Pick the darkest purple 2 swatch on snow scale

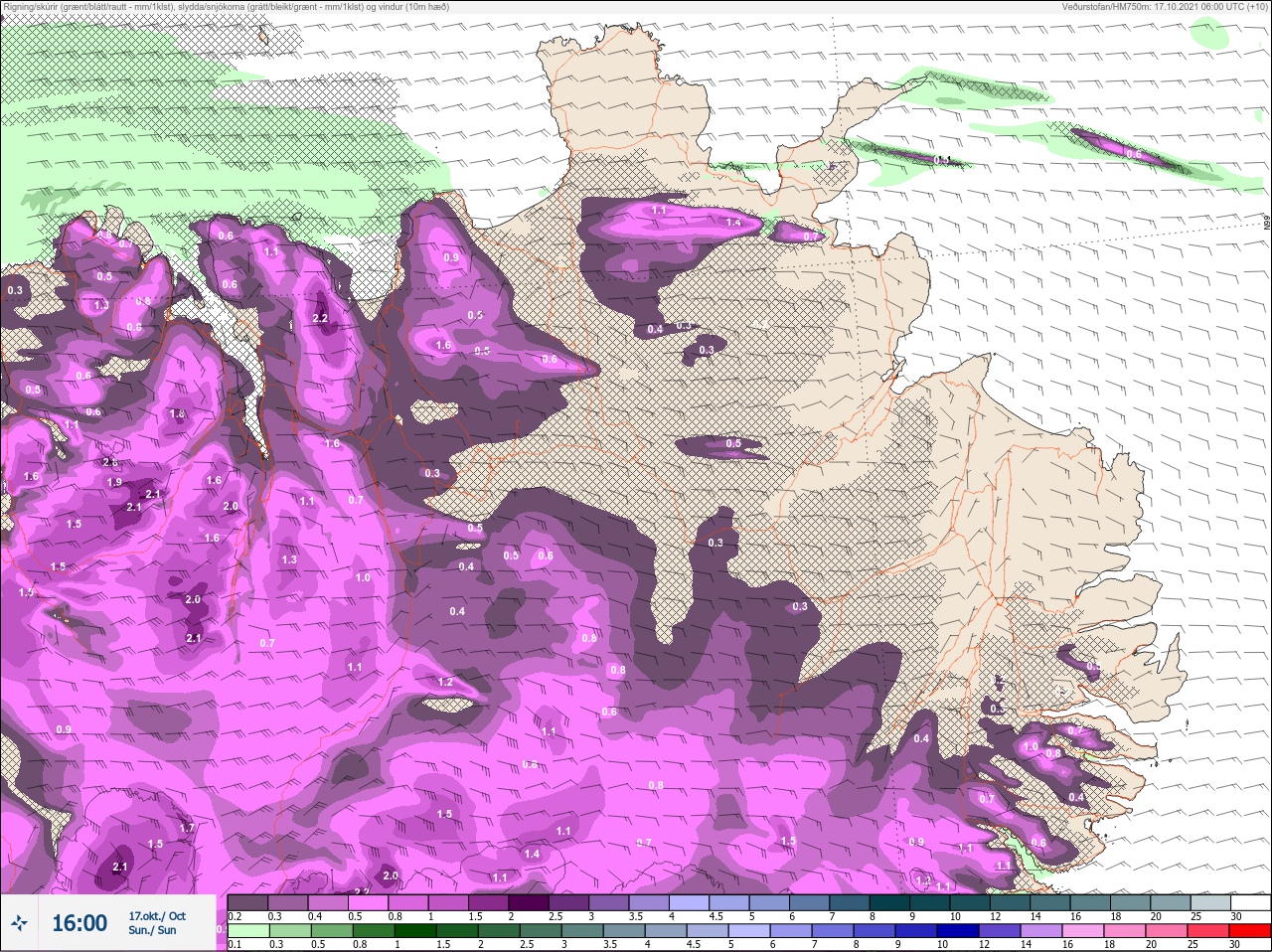coord(529,903)
